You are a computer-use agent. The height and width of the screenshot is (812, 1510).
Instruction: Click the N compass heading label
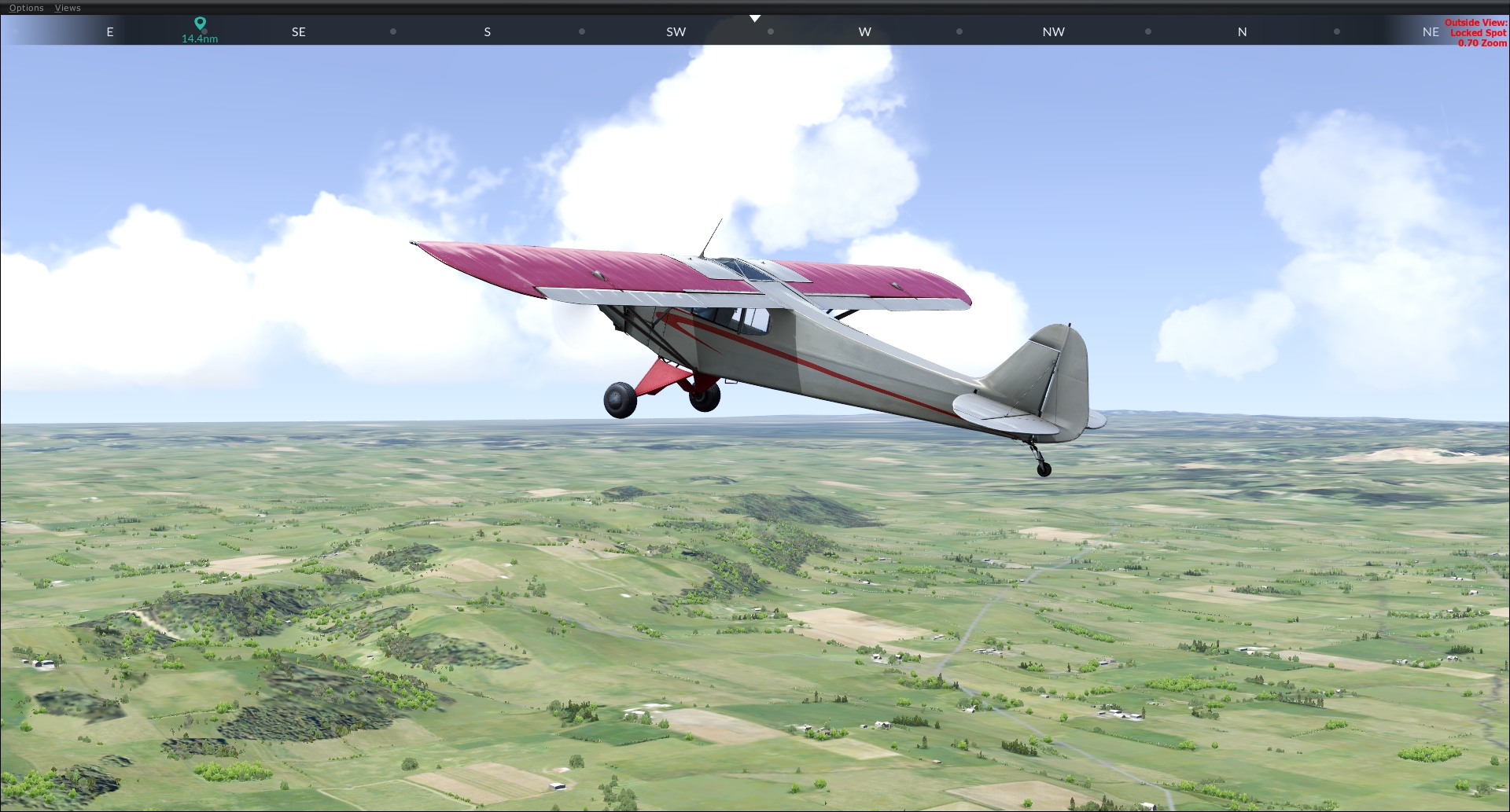[1243, 32]
